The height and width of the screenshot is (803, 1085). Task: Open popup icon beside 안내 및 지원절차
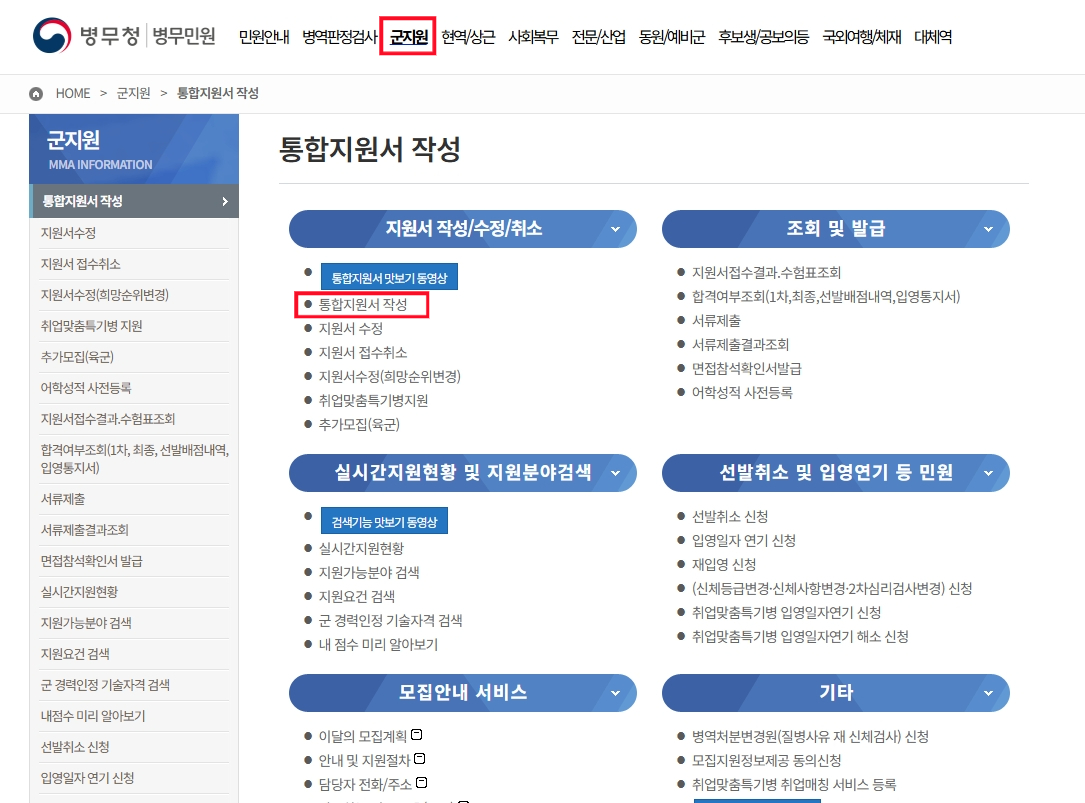tap(419, 759)
